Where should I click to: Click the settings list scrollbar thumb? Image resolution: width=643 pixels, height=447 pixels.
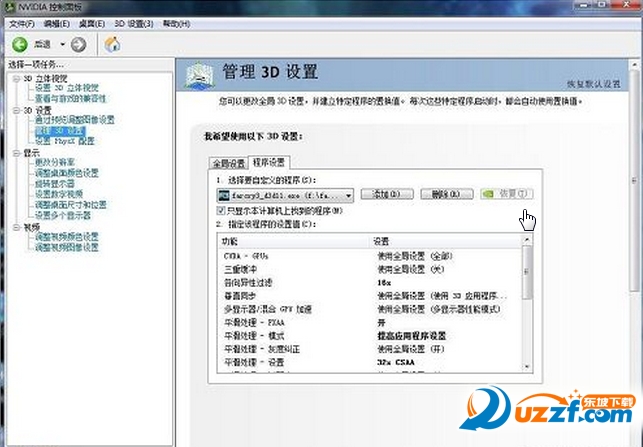point(527,272)
